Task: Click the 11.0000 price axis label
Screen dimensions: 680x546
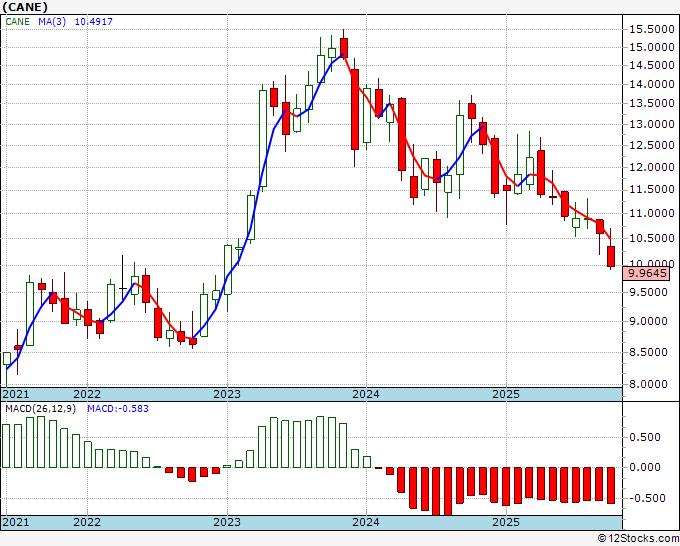Action: (652, 213)
